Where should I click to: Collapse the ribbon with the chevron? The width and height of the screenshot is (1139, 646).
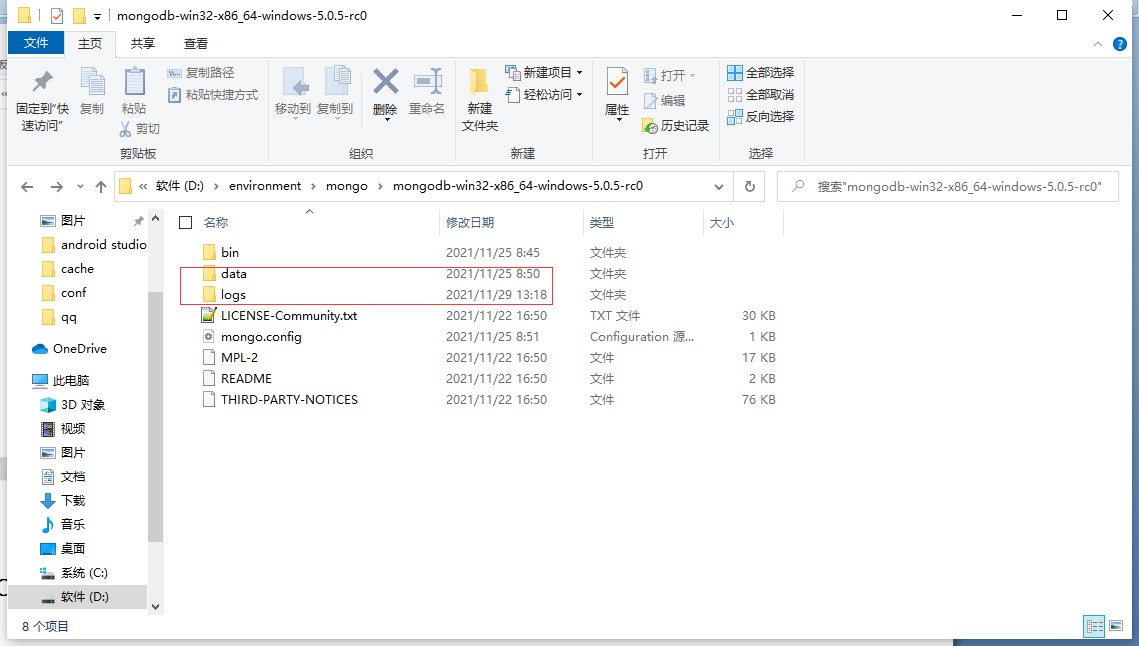[x=1098, y=44]
